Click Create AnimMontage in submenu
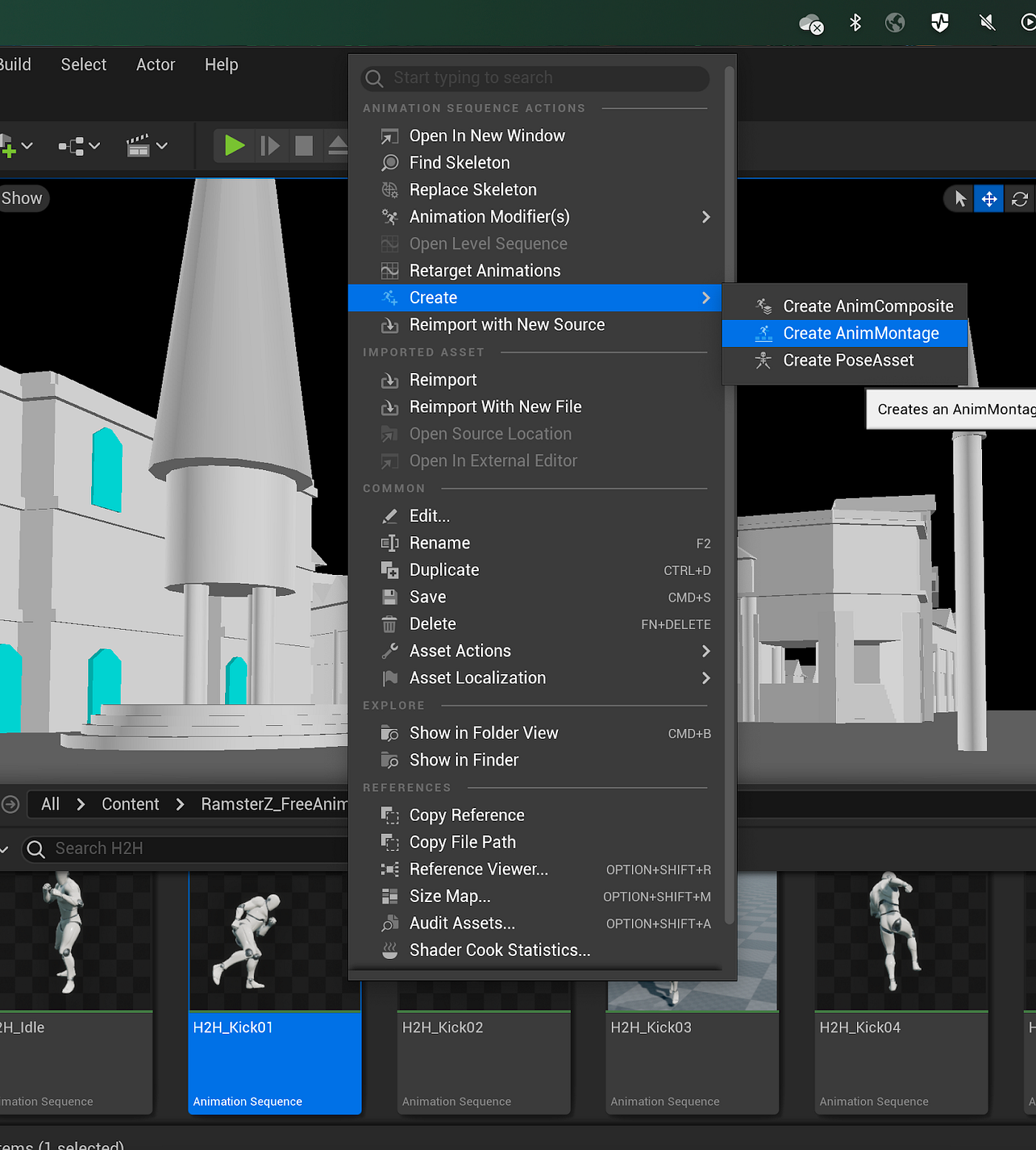The height and width of the screenshot is (1150, 1036). coord(844,333)
